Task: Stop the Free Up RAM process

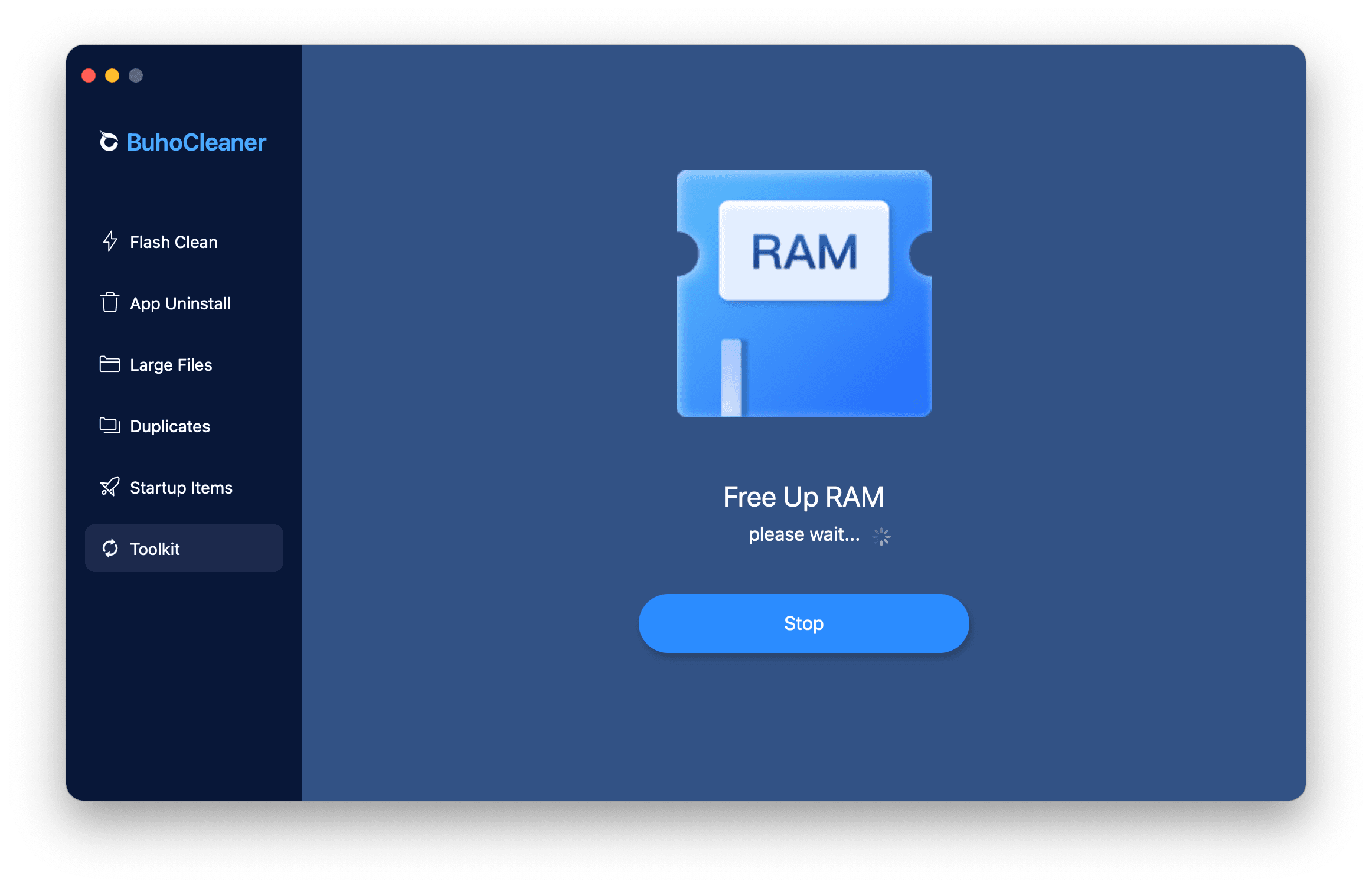Action: point(803,623)
